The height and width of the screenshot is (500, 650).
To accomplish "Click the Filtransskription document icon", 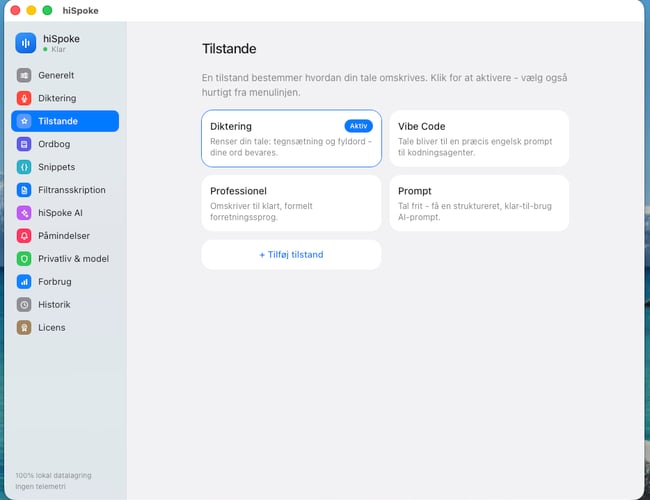I will click(x=24, y=190).
